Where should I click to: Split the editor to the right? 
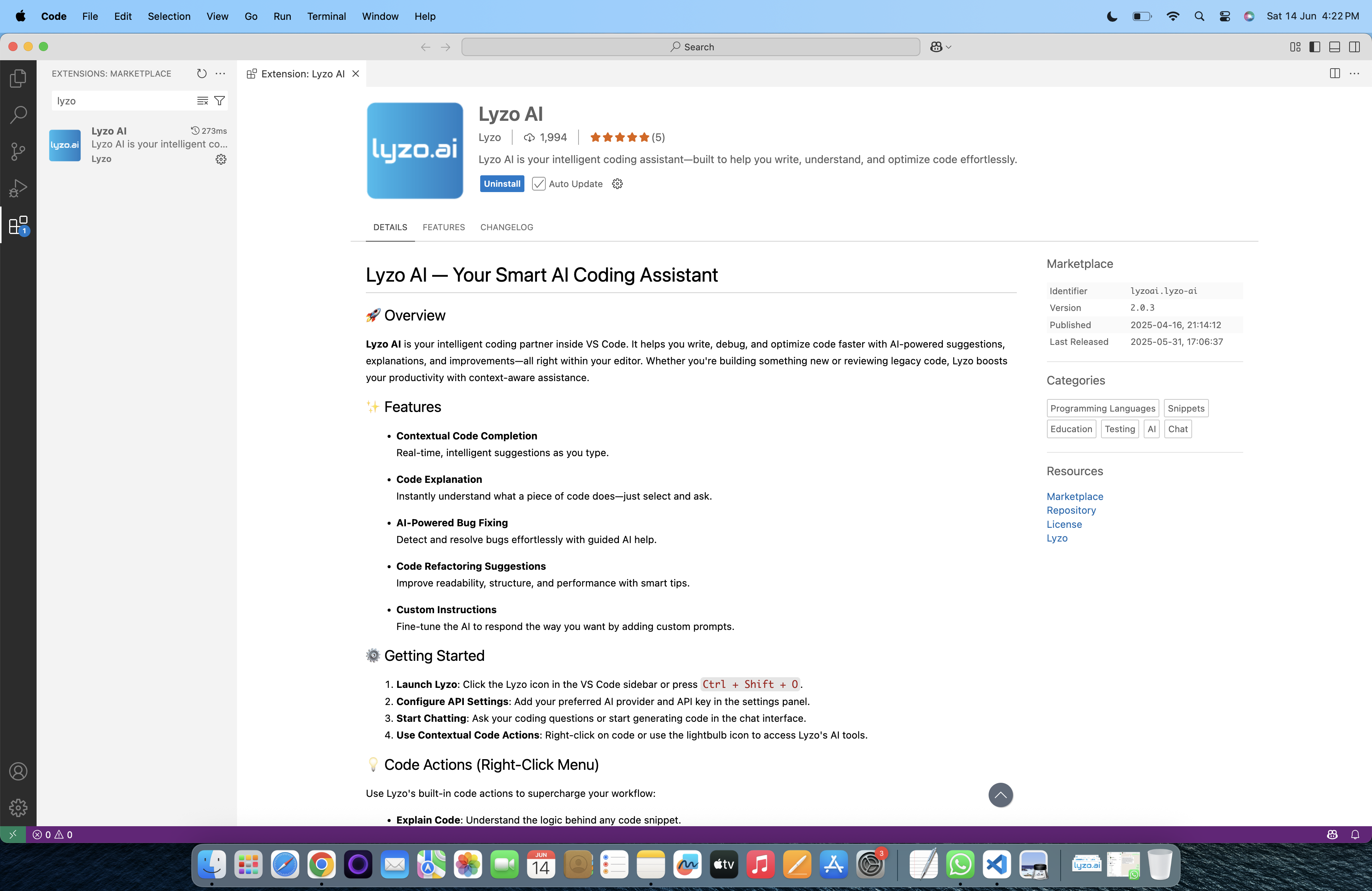(x=1335, y=73)
